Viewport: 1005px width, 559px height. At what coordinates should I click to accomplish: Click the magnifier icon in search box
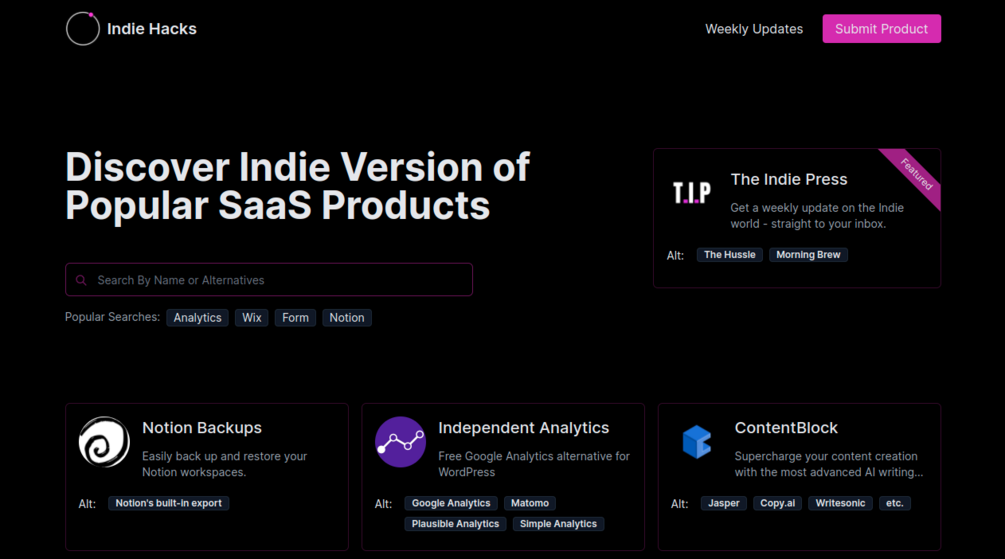pyautogui.click(x=82, y=281)
